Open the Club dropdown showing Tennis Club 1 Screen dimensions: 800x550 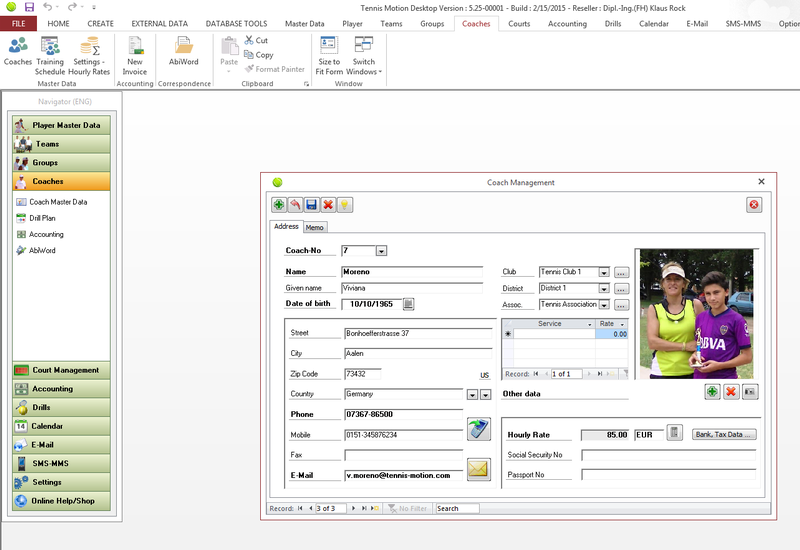(x=603, y=272)
